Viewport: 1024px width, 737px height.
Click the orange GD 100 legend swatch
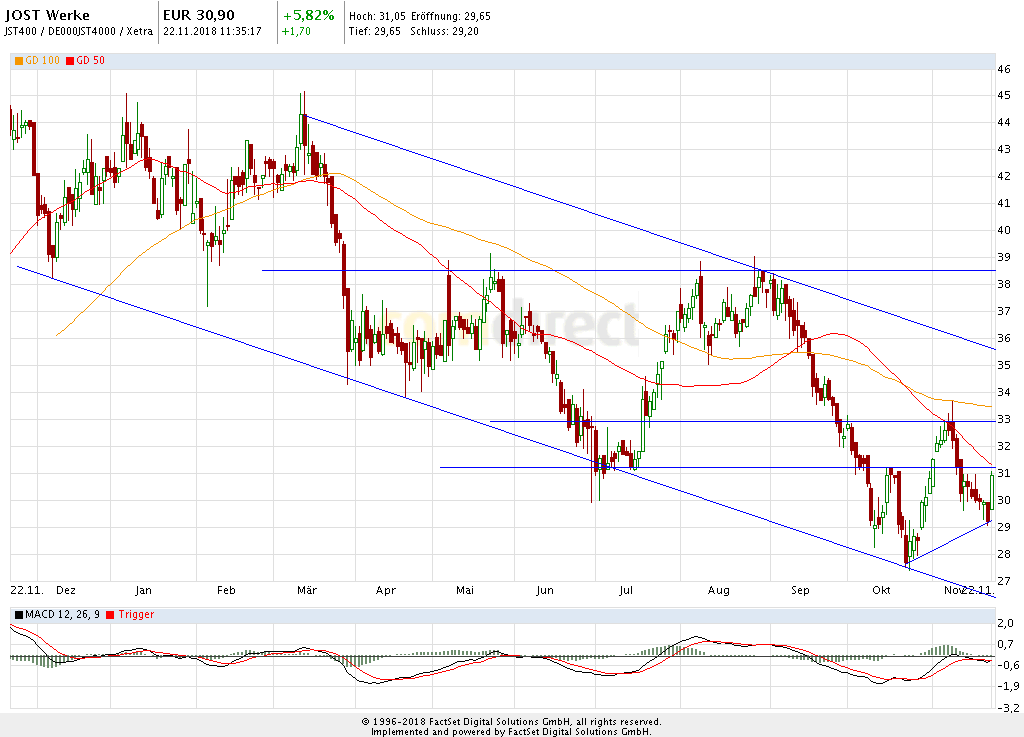(x=19, y=61)
